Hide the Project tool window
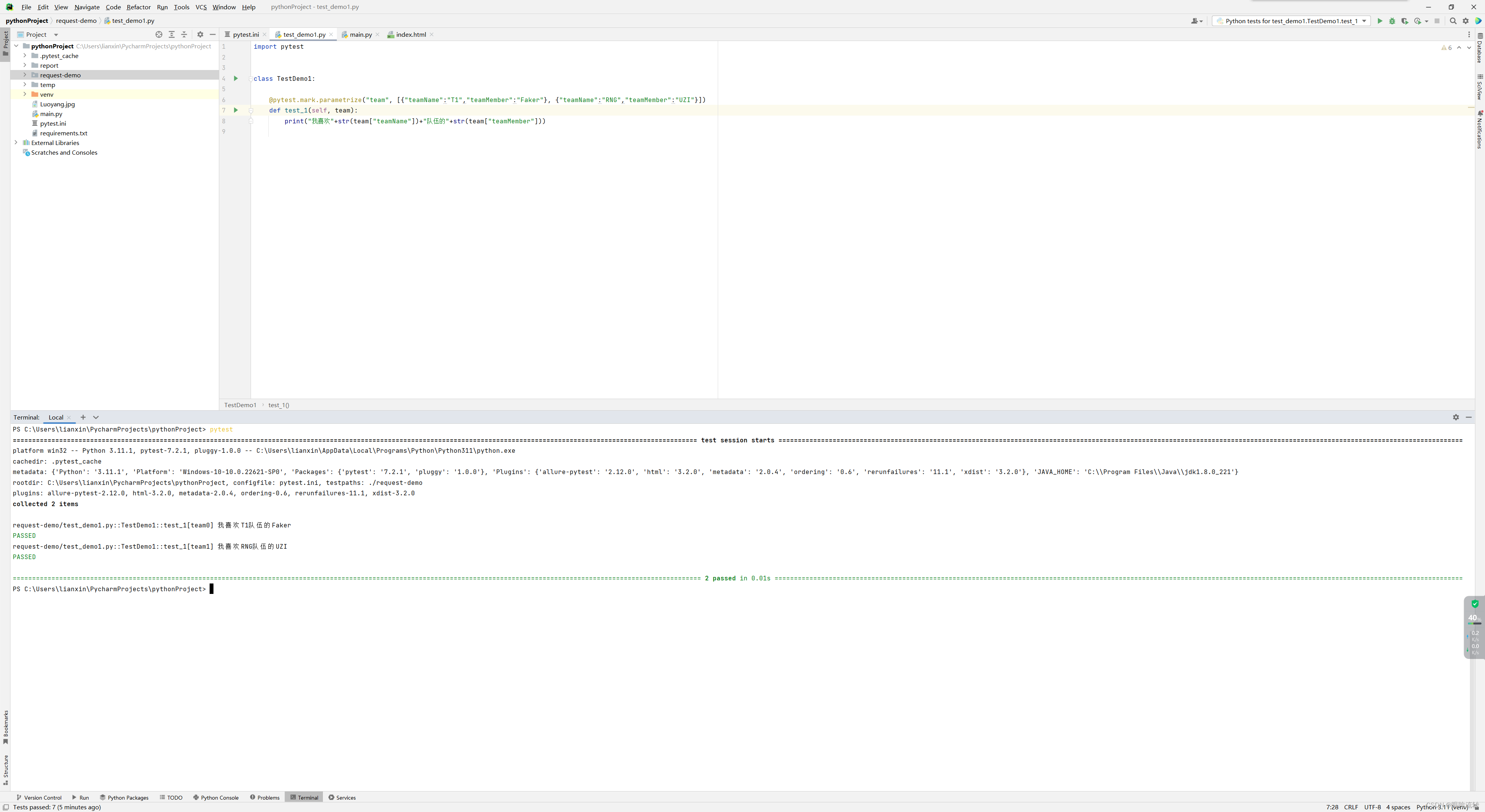The width and height of the screenshot is (1485, 812). pyautogui.click(x=213, y=34)
